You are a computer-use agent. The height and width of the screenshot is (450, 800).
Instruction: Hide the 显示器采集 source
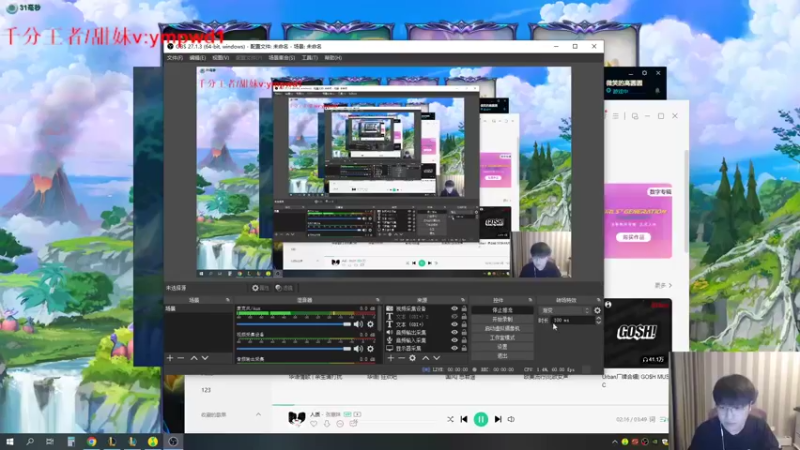(454, 348)
